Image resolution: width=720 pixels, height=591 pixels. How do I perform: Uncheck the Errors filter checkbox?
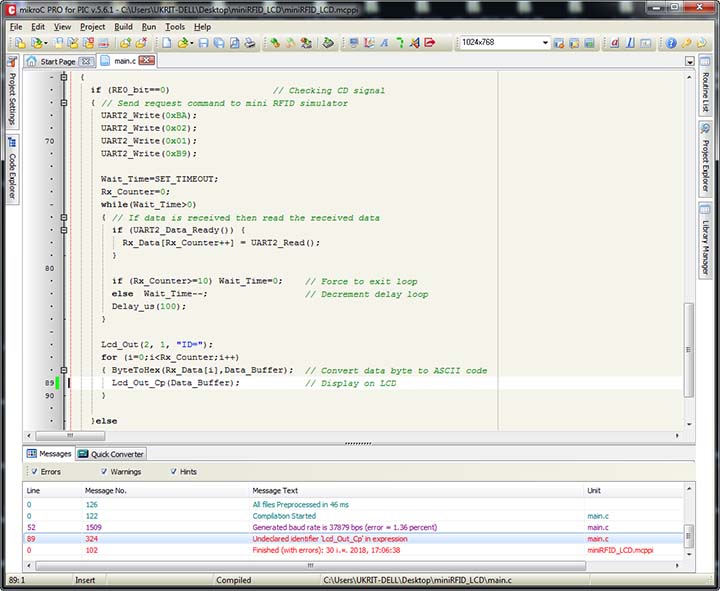(x=35, y=472)
